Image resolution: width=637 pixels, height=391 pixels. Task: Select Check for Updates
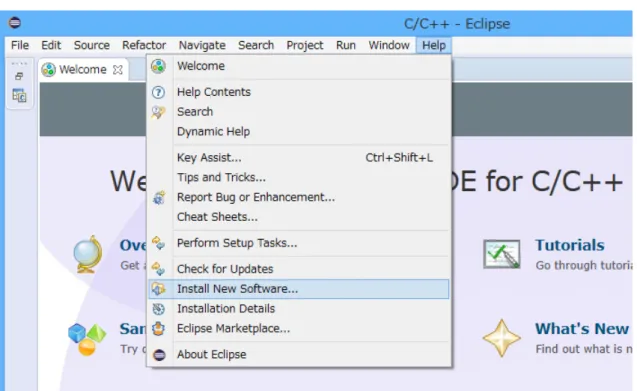pyautogui.click(x=300, y=269)
